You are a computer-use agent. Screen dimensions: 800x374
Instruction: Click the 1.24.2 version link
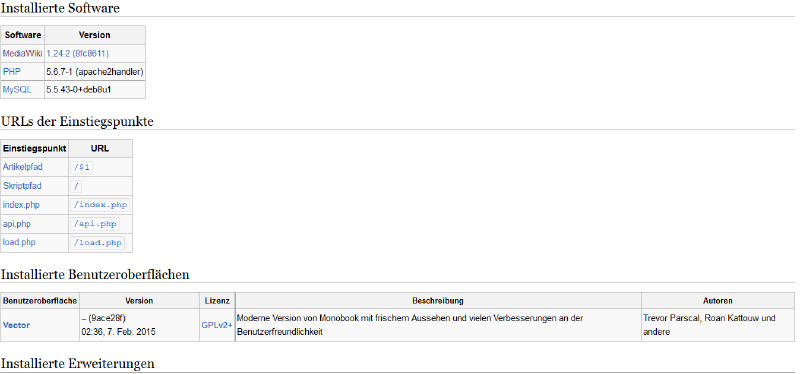[x=58, y=53]
